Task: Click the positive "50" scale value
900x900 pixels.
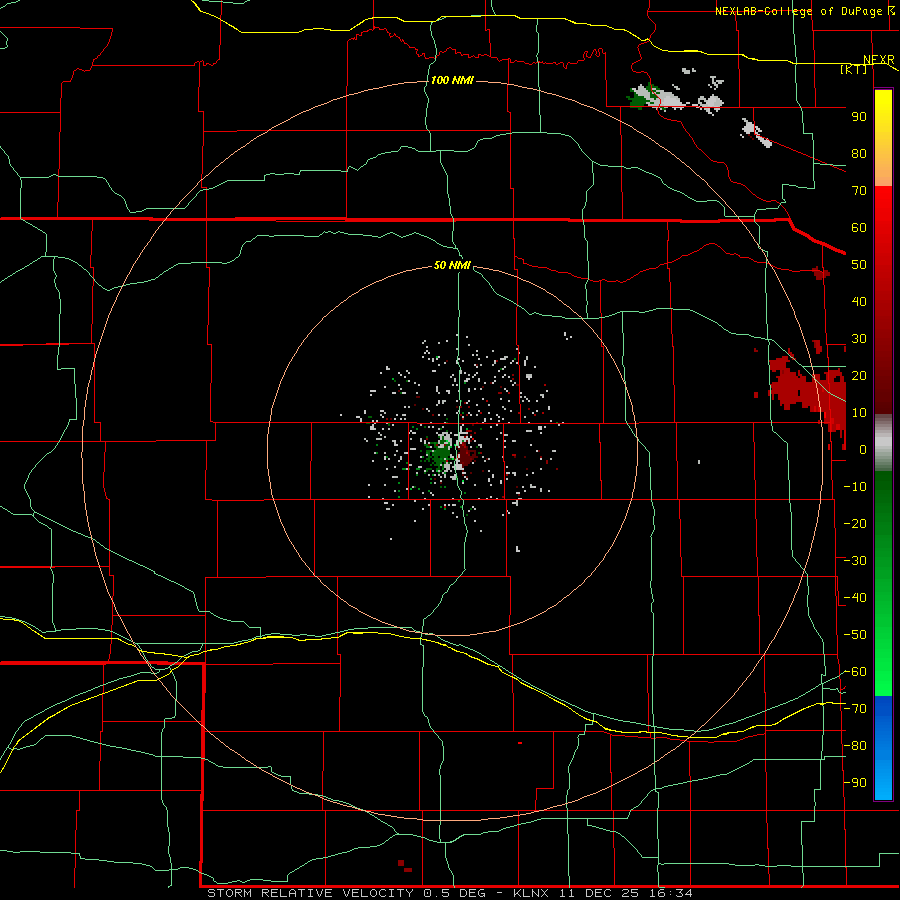Action: tap(859, 265)
